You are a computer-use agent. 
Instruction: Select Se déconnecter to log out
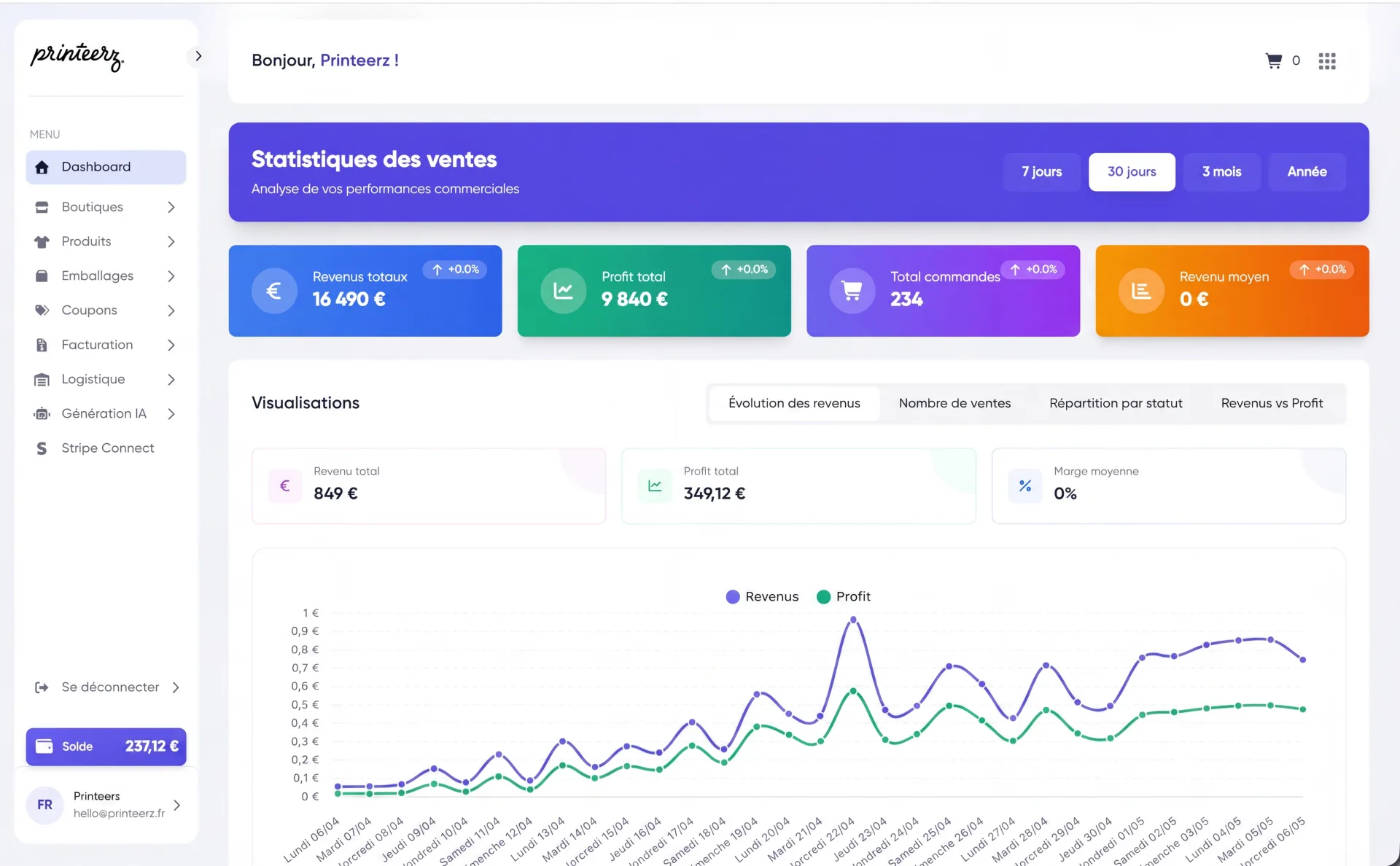106,687
